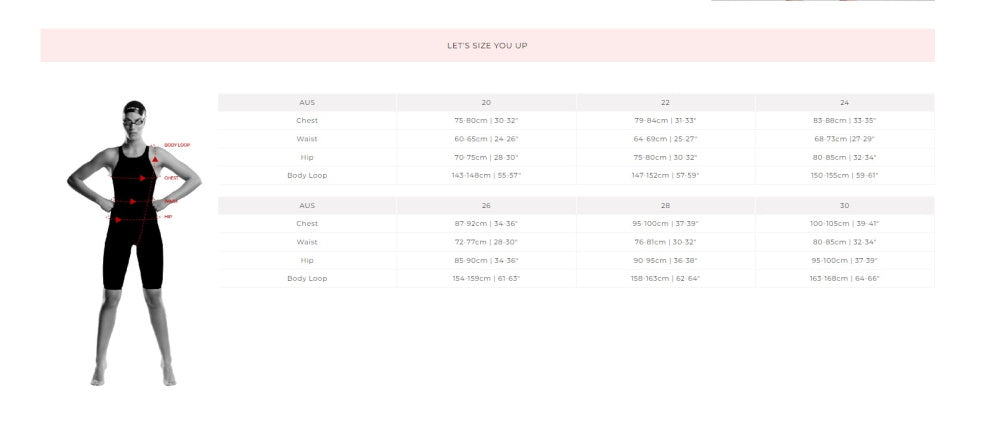
Task: Select the AUS size 20 column header
Action: click(x=486, y=102)
